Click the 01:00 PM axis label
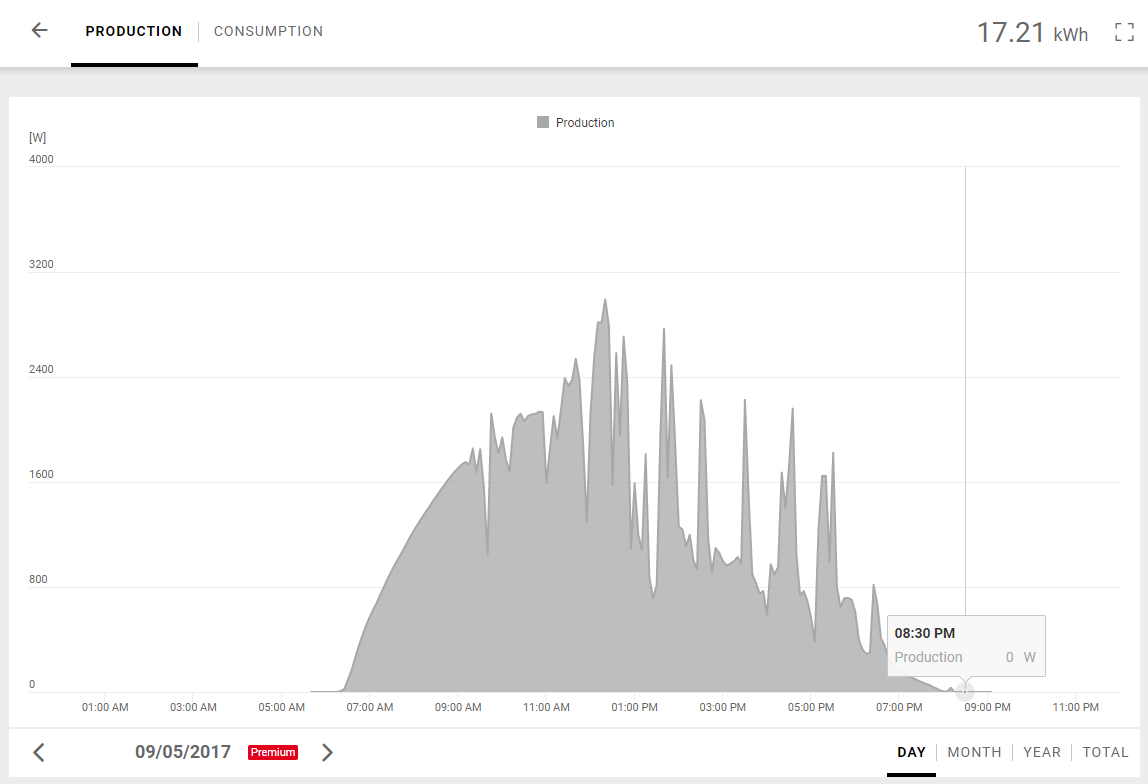The height and width of the screenshot is (784, 1148). click(635, 707)
